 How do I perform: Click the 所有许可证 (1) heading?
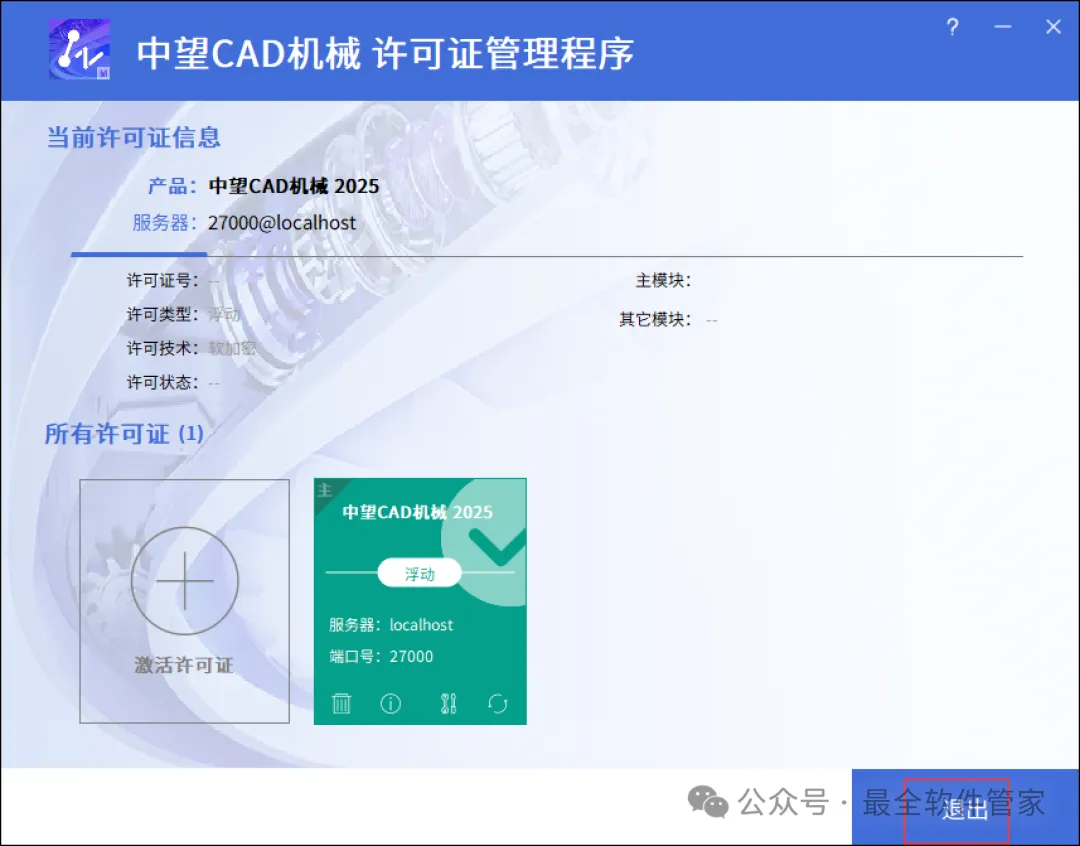(x=124, y=433)
